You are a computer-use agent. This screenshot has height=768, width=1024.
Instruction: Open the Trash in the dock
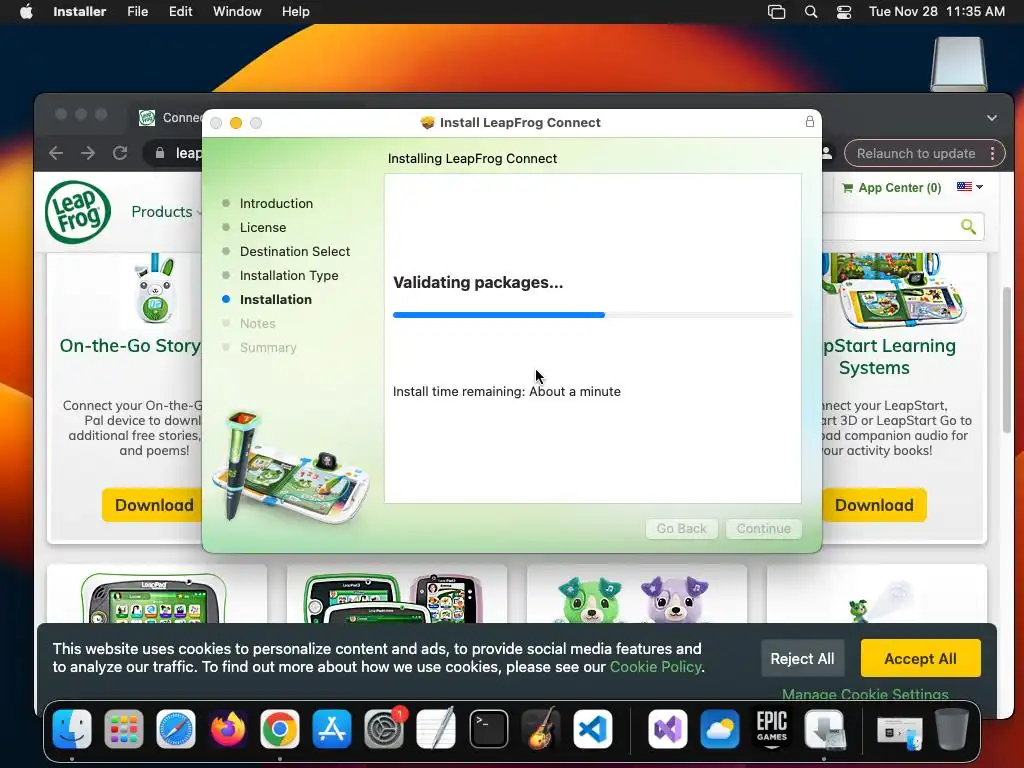click(952, 729)
